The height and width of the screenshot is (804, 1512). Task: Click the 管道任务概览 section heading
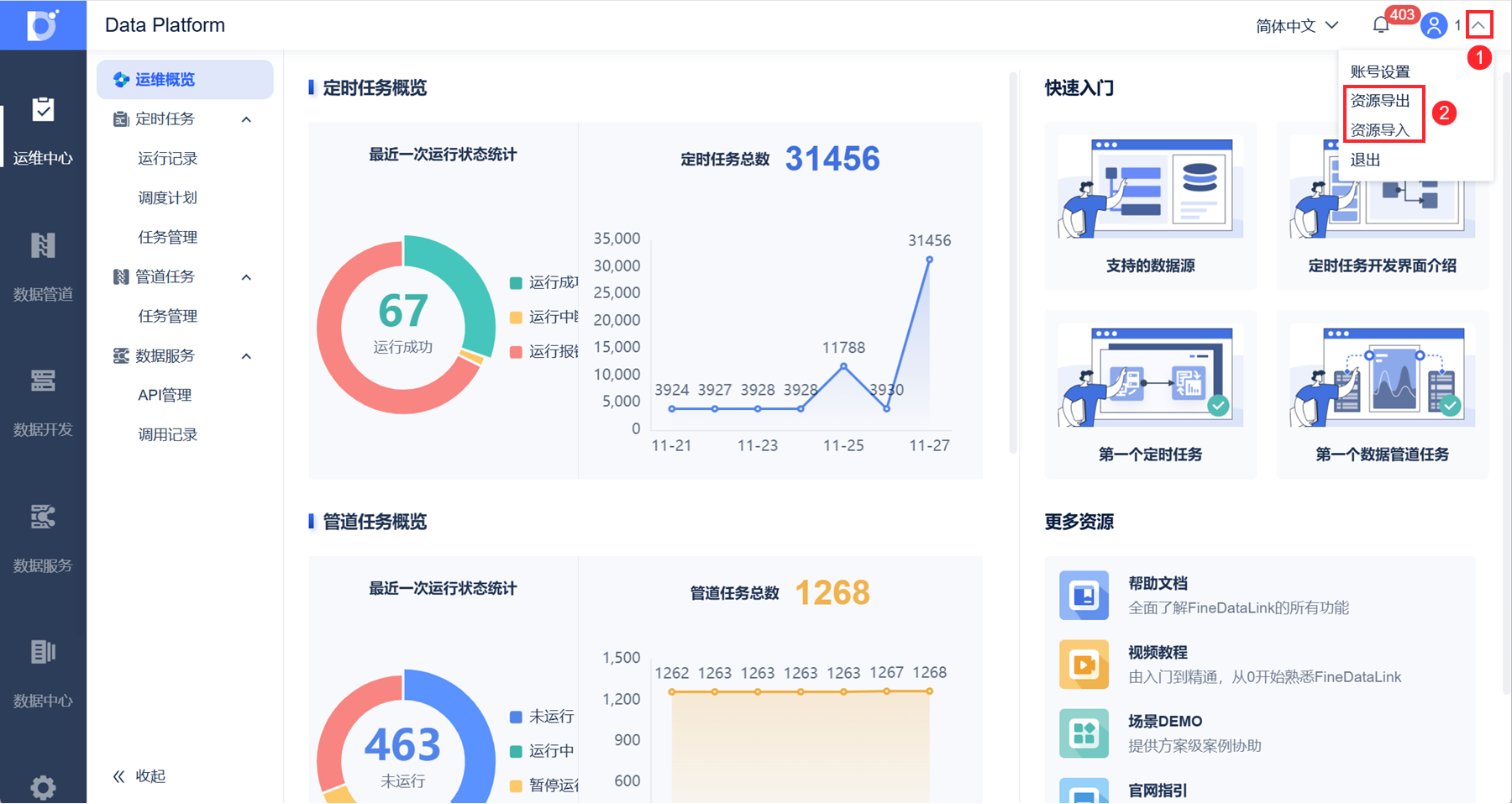[375, 523]
